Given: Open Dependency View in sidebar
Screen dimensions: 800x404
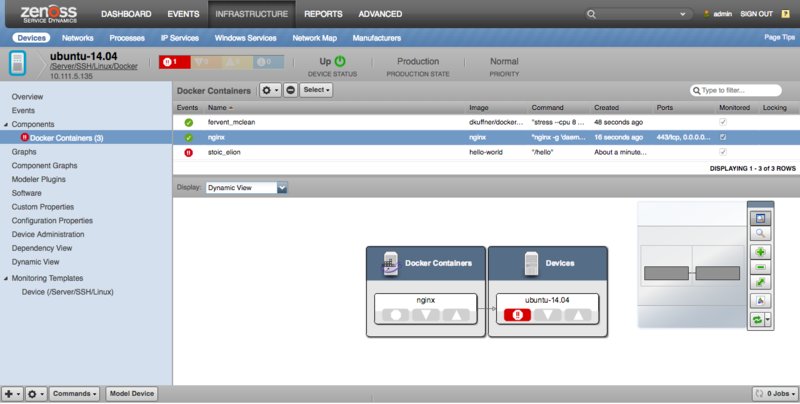Looking at the screenshot, I should [42, 248].
